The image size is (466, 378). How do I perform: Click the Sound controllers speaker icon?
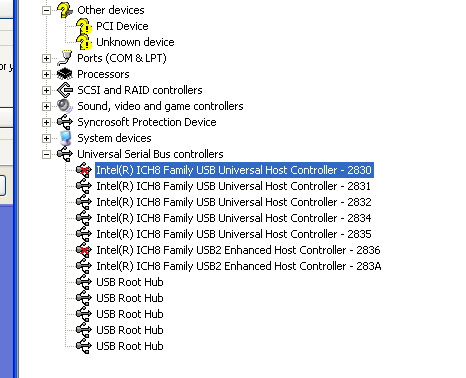(65, 106)
